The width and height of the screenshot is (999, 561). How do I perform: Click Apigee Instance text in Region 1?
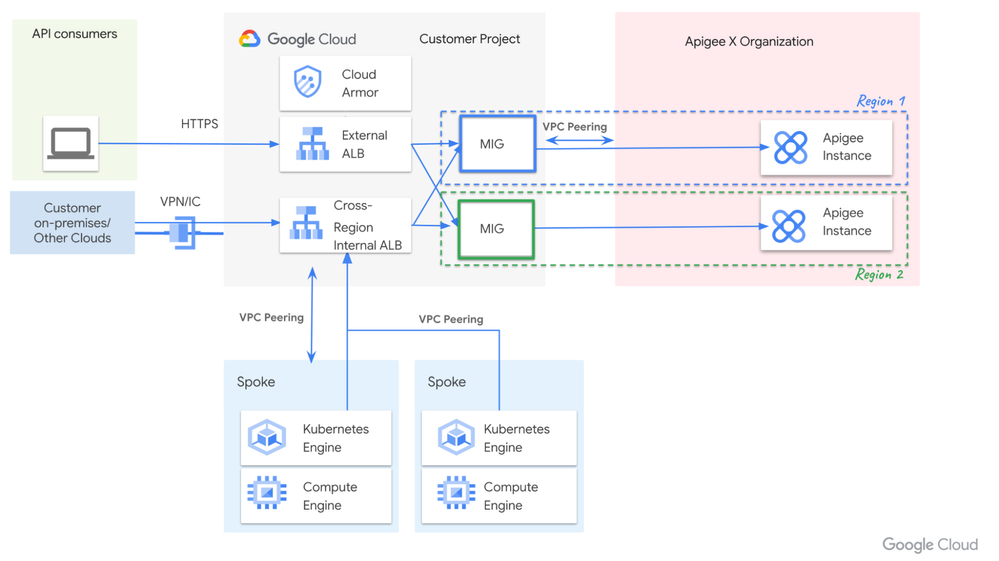coord(847,146)
